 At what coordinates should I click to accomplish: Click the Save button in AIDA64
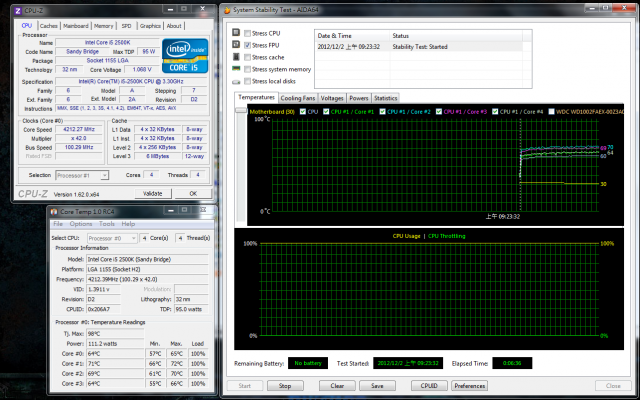(x=377, y=386)
